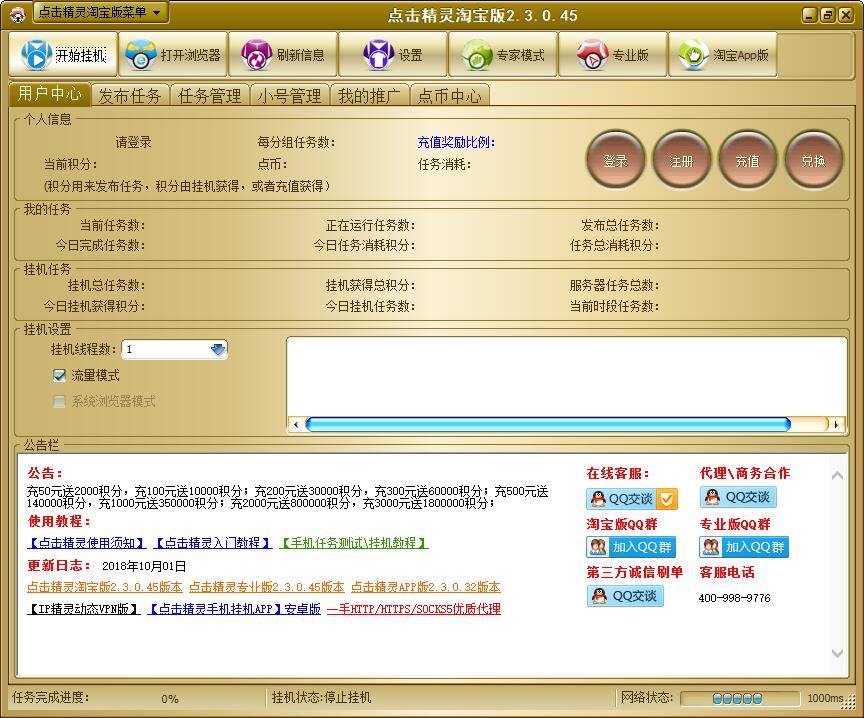Select the 刷新信息 icon
The width and height of the screenshot is (864, 718).
click(286, 55)
